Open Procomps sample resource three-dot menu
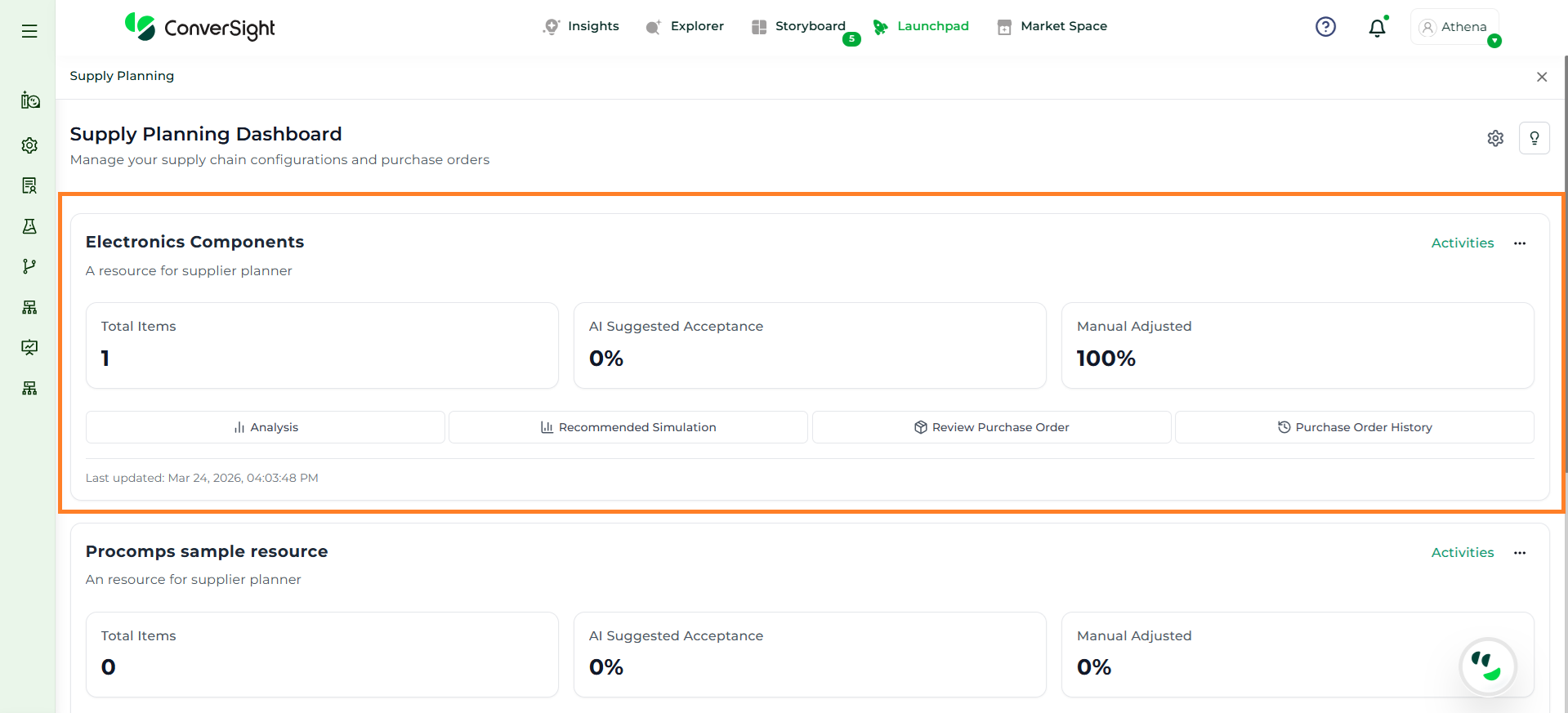 click(1519, 553)
